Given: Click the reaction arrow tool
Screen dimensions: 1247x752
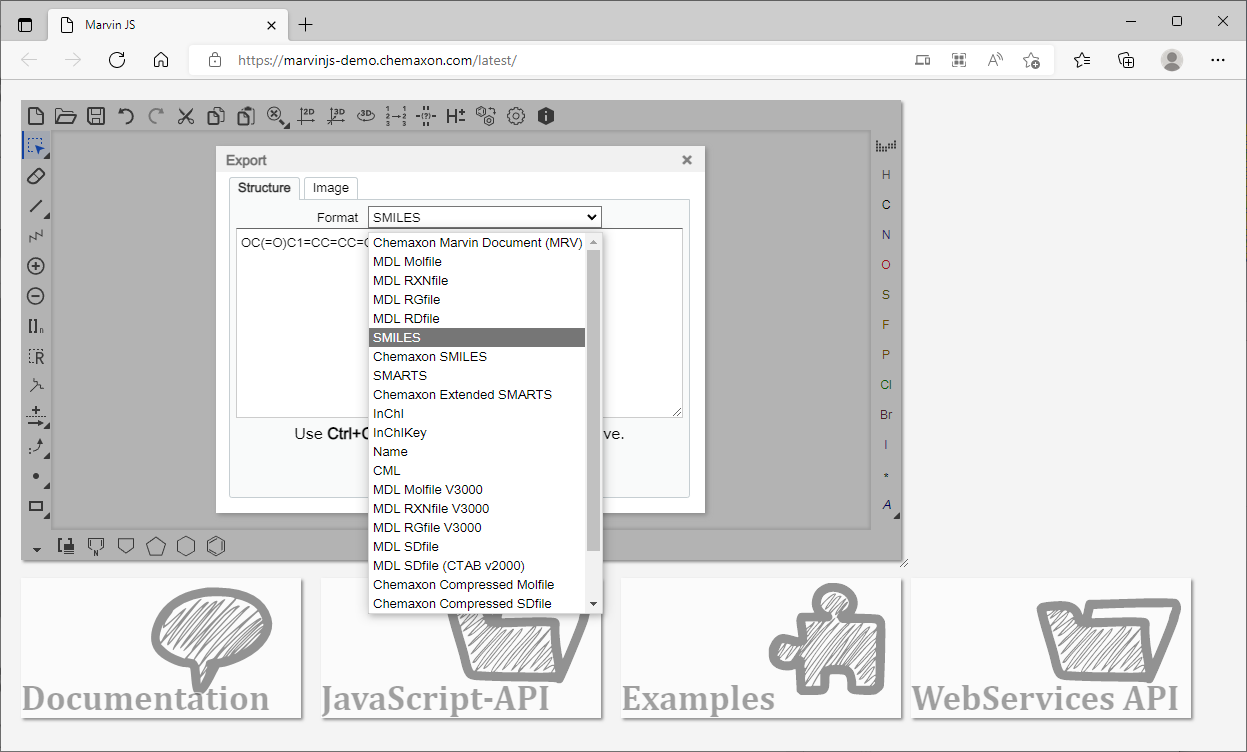Looking at the screenshot, I should pyautogui.click(x=36, y=416).
